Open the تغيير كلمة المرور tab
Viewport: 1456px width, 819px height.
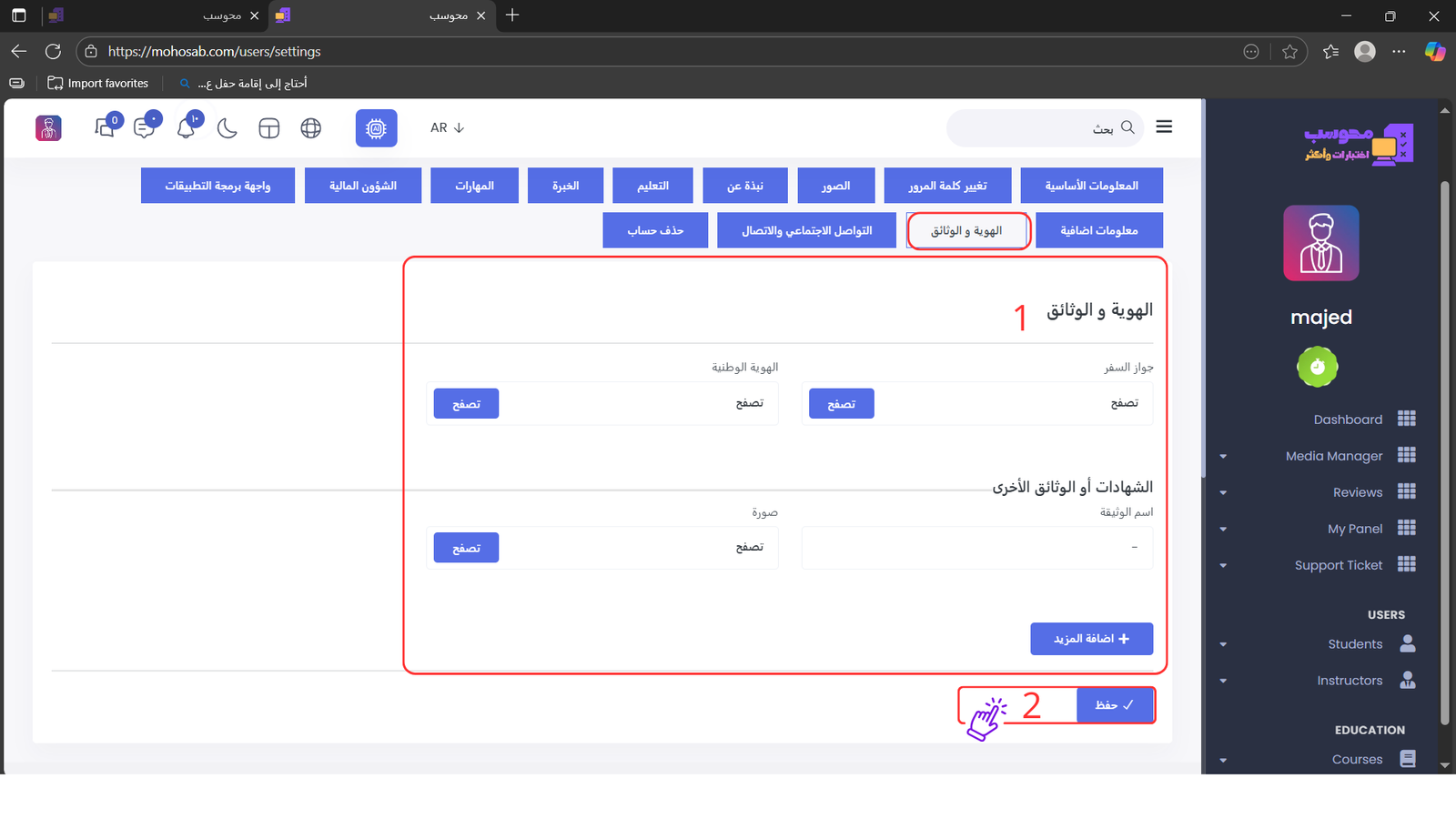(x=947, y=186)
